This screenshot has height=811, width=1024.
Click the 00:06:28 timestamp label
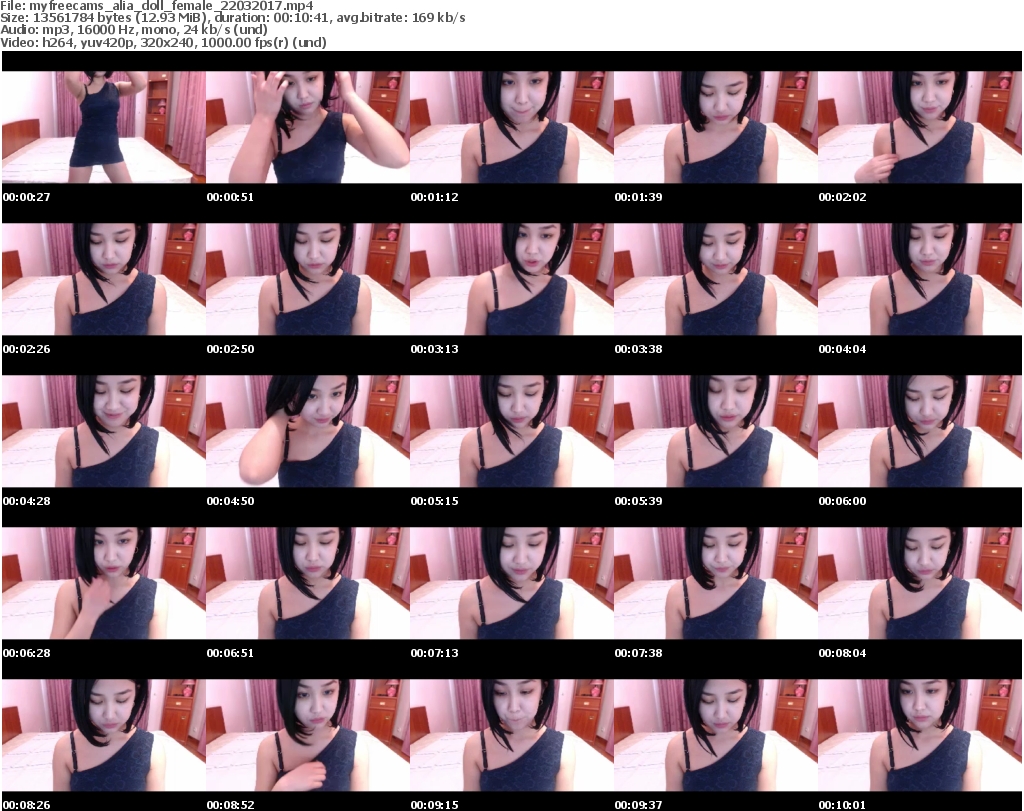[x=27, y=653]
